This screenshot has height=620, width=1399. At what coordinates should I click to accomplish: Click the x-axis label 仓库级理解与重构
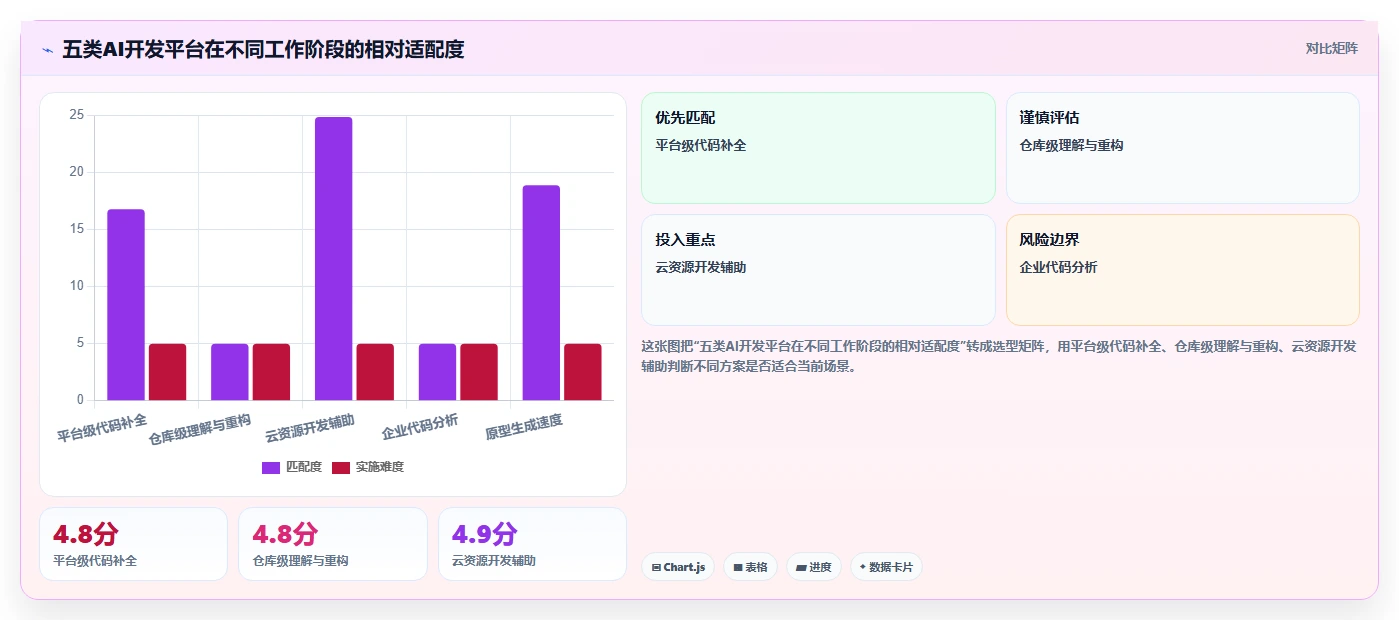pos(199,429)
